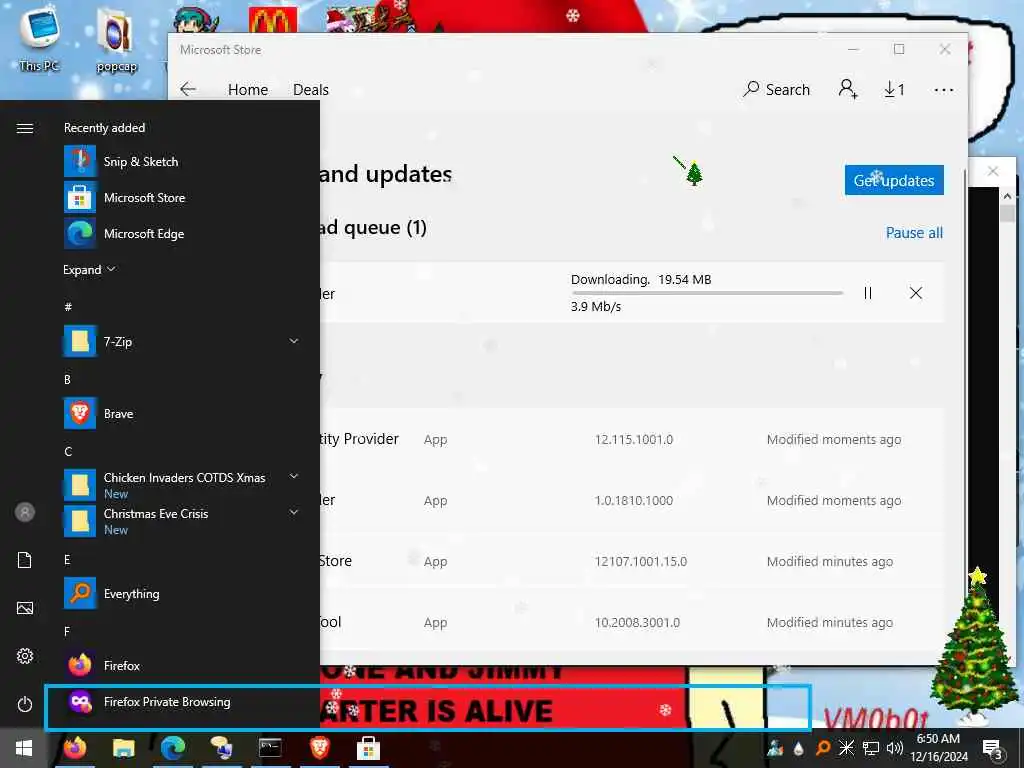Screen dimensions: 1024x768
Task: Open This PC desktop icon
Action: tap(39, 39)
